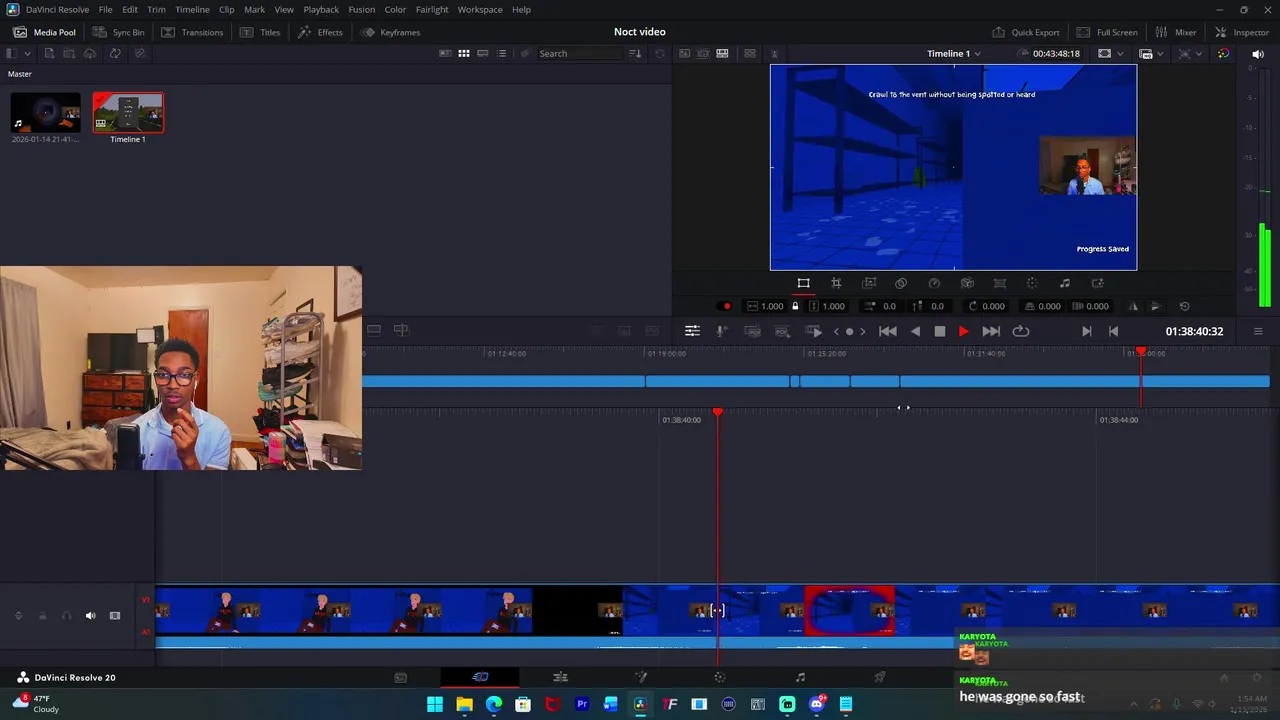Click the red Play button

click(x=963, y=331)
